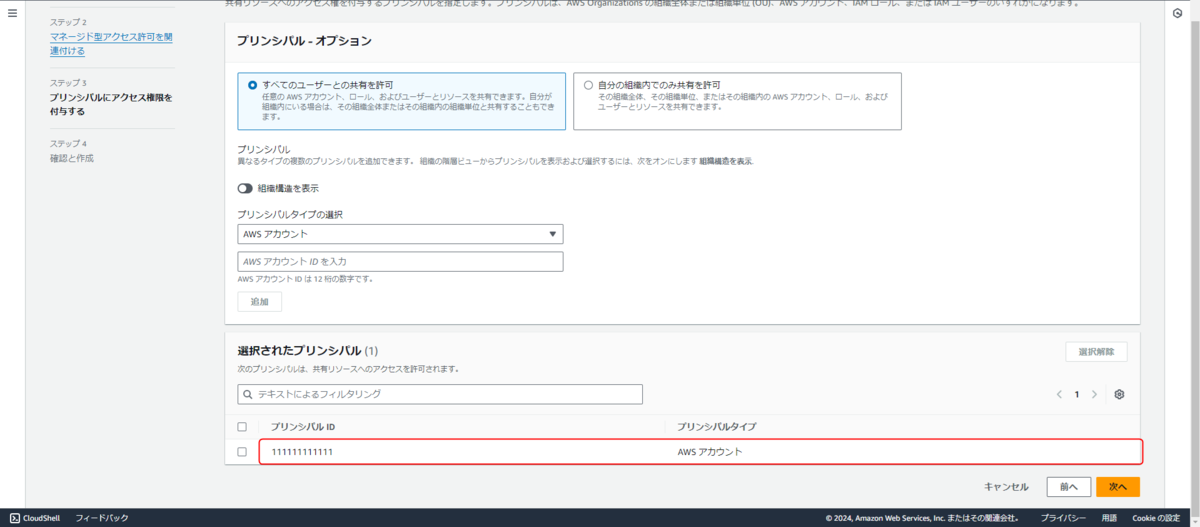
Task: Open the プリンシパルタイプ AWS アカウント dropdown
Action: [x=400, y=234]
